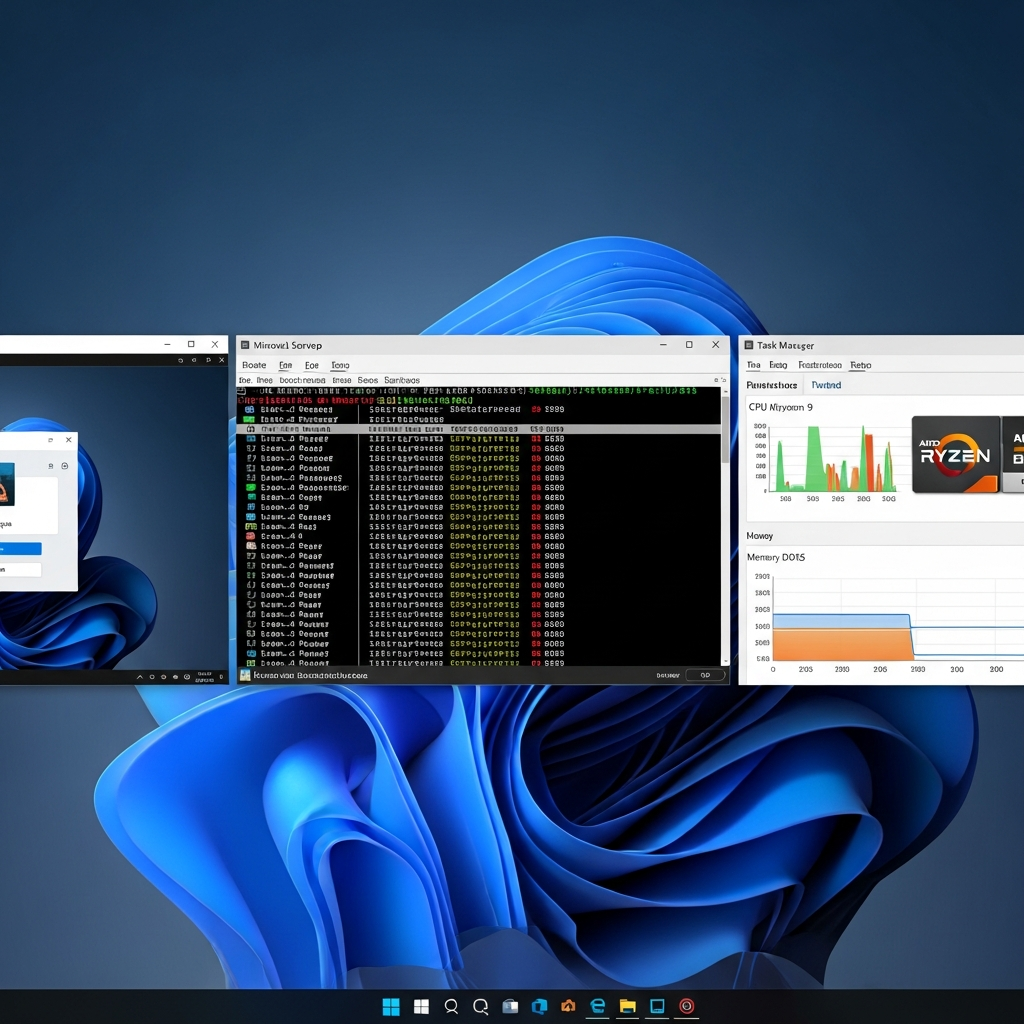The width and height of the screenshot is (1024, 1024).
Task: Open the Edge browser from the taskbar
Action: pyautogui.click(x=597, y=1006)
